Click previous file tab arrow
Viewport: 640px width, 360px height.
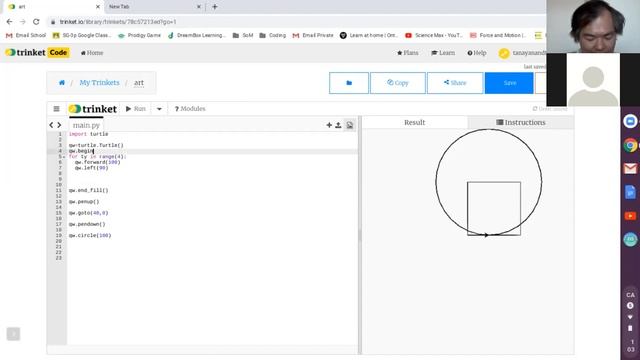[51, 125]
